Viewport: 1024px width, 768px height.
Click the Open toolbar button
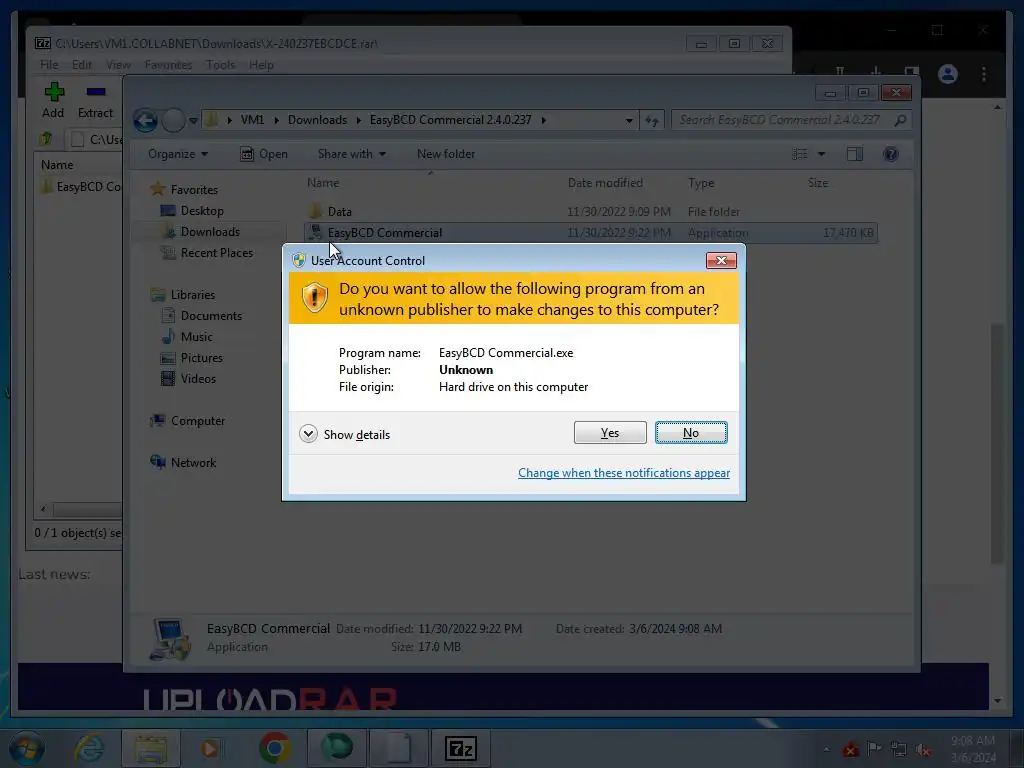pos(264,154)
